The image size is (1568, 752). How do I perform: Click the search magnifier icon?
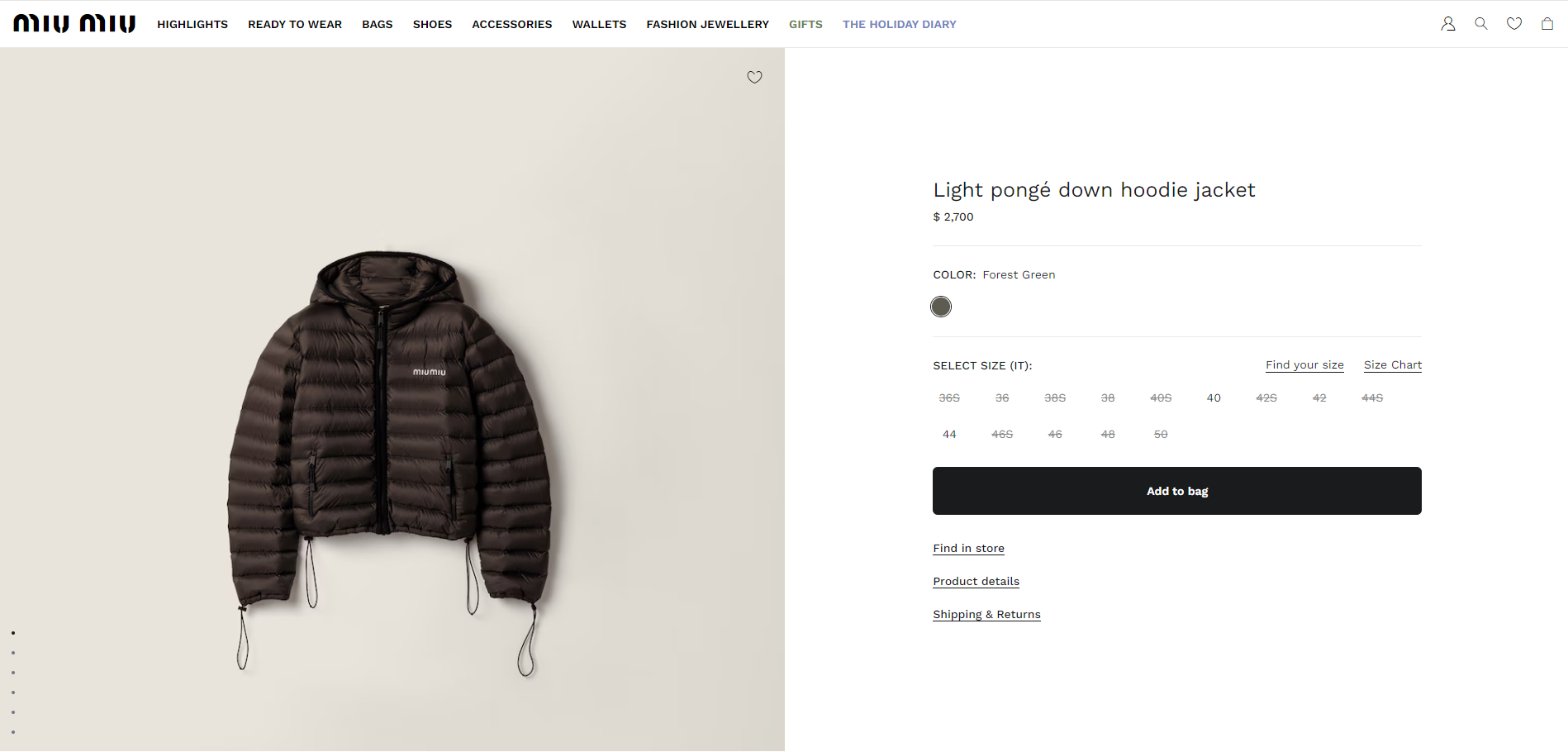pyautogui.click(x=1480, y=24)
